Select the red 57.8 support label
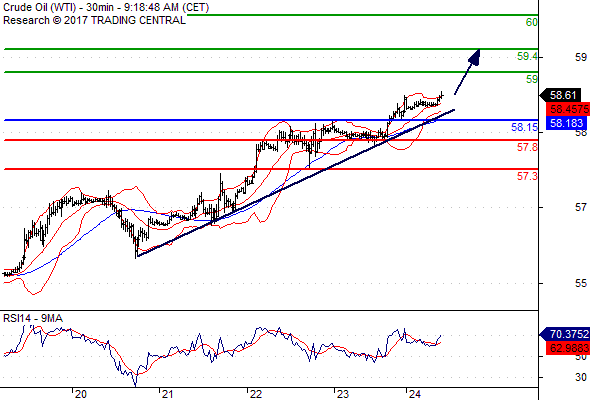This screenshot has width=590, height=400. tap(527, 147)
